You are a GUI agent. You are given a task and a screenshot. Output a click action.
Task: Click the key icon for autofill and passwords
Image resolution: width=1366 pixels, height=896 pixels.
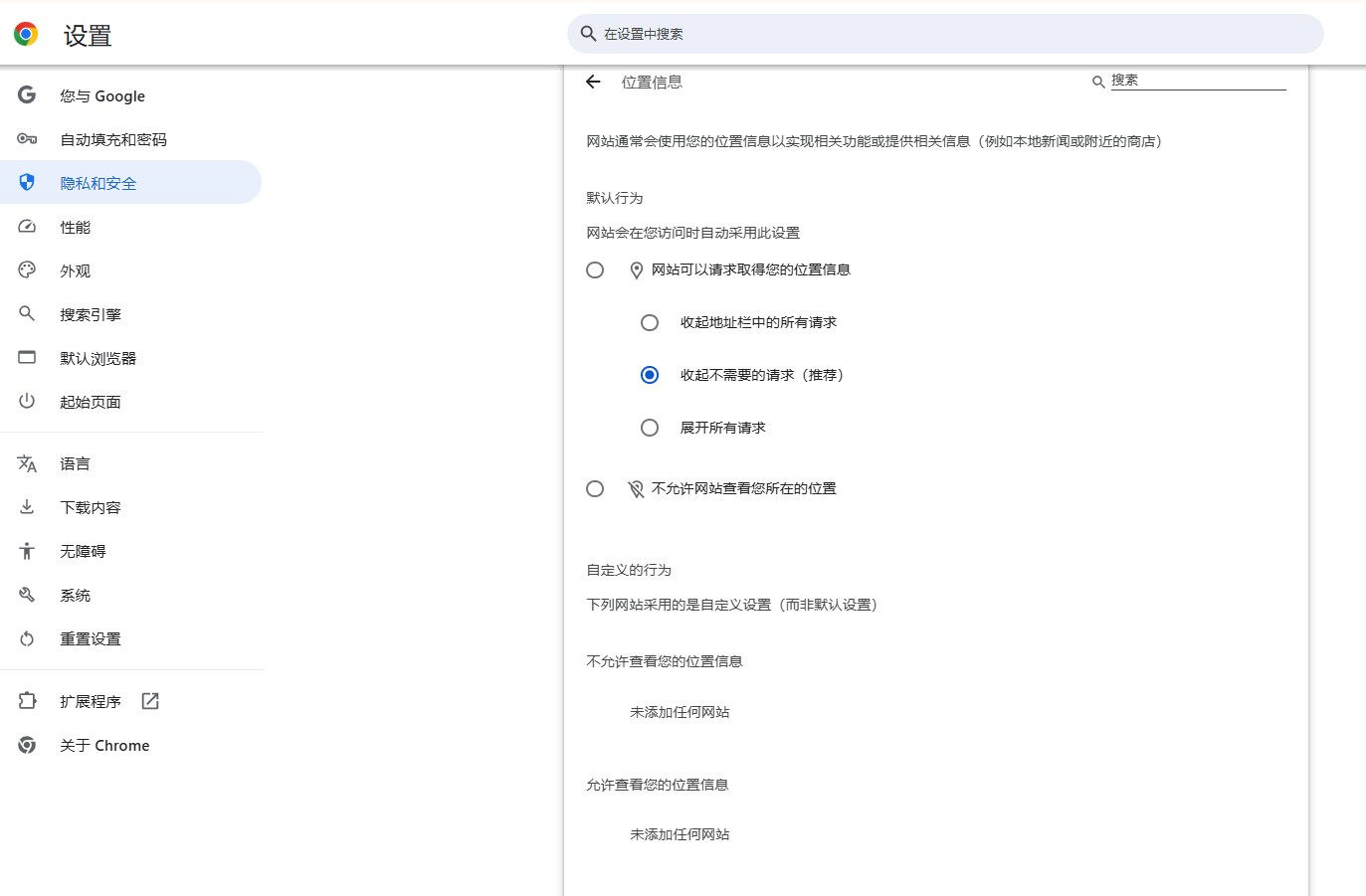(27, 139)
